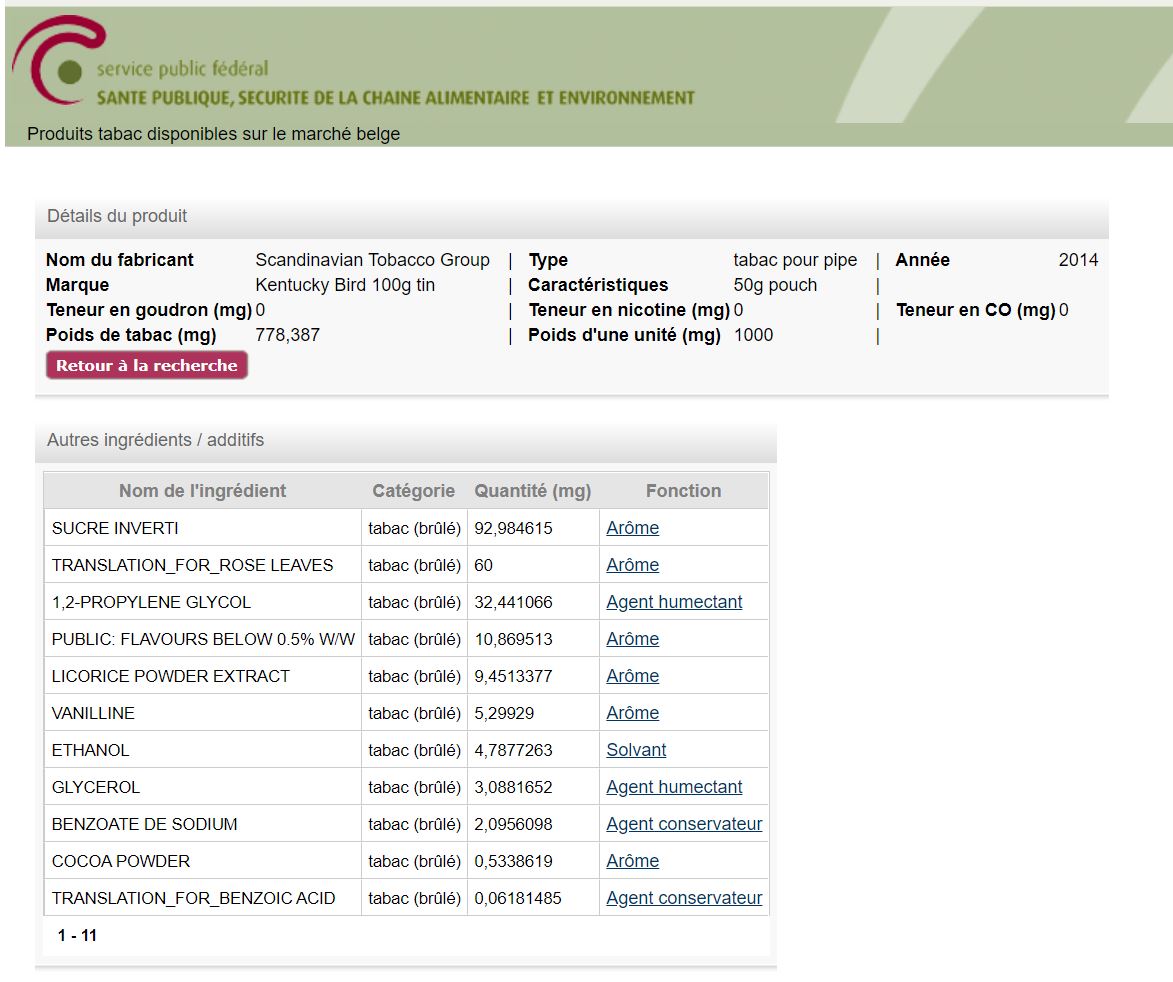
Task: Click the Fonction column header
Action: pos(684,491)
